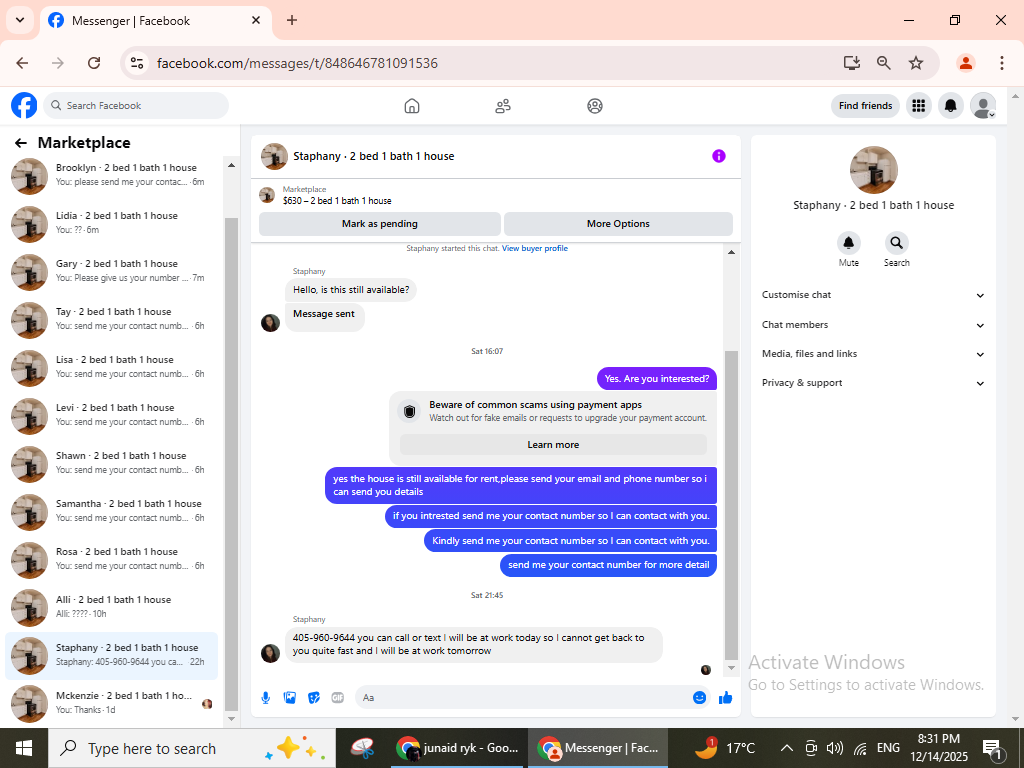Viewport: 1024px width, 768px height.
Task: Open Gary conversation
Action: (112, 272)
